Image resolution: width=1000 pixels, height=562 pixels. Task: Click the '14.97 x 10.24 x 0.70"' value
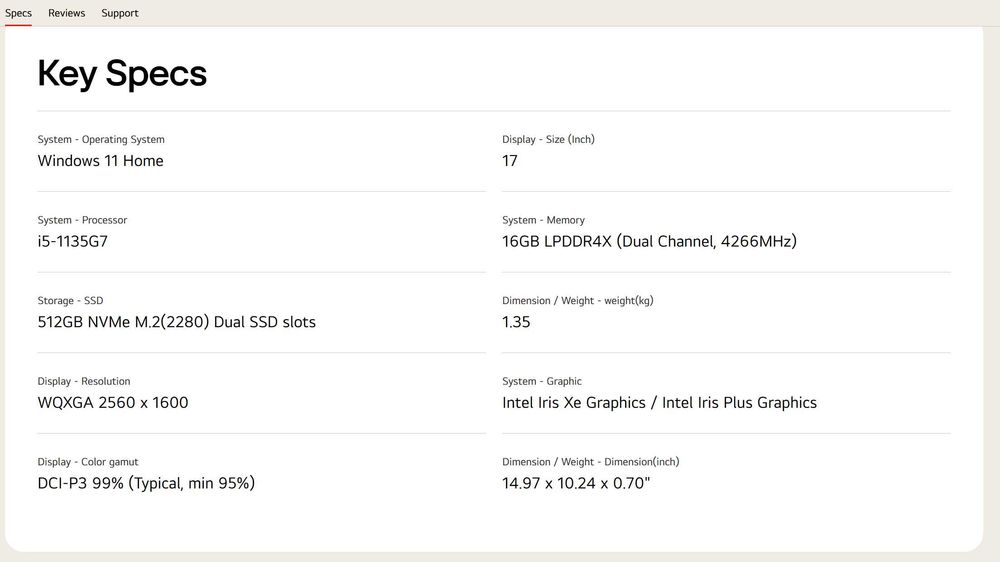(x=576, y=484)
